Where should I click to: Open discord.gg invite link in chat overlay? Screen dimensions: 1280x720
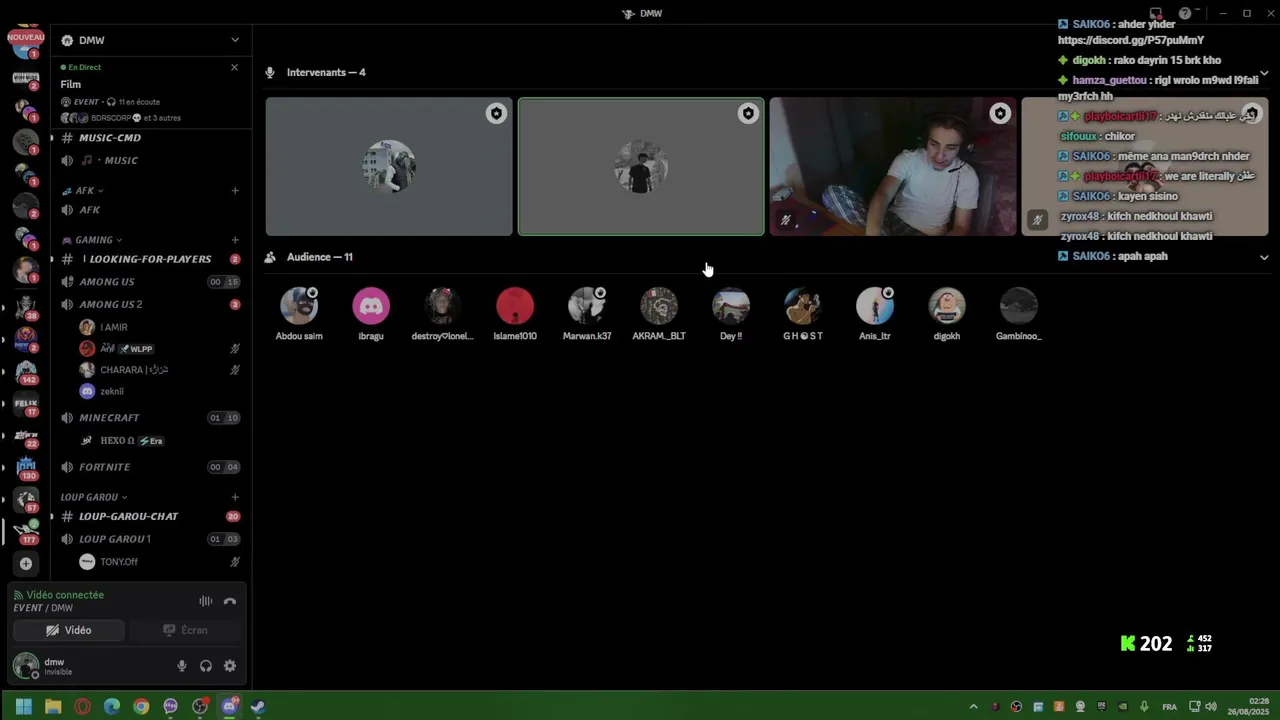pyautogui.click(x=1131, y=40)
